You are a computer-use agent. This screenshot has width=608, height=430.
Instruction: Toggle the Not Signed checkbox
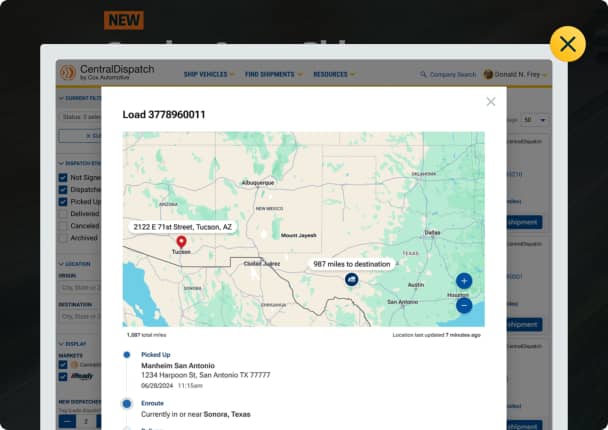pos(63,178)
